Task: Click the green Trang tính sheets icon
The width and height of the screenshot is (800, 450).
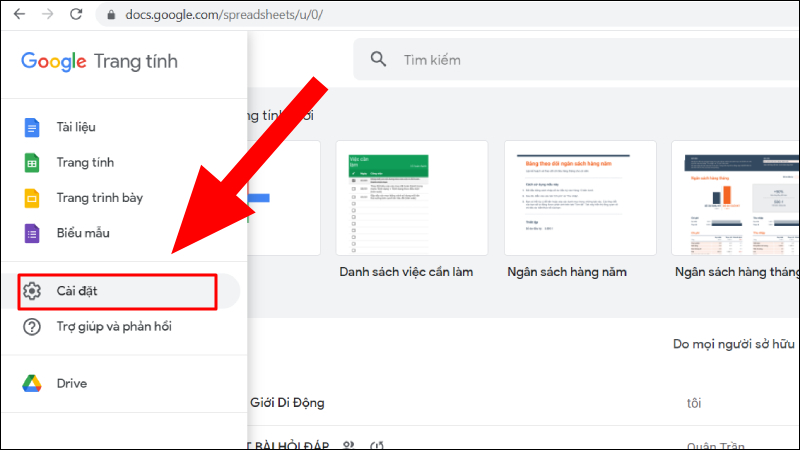Action: pos(32,163)
